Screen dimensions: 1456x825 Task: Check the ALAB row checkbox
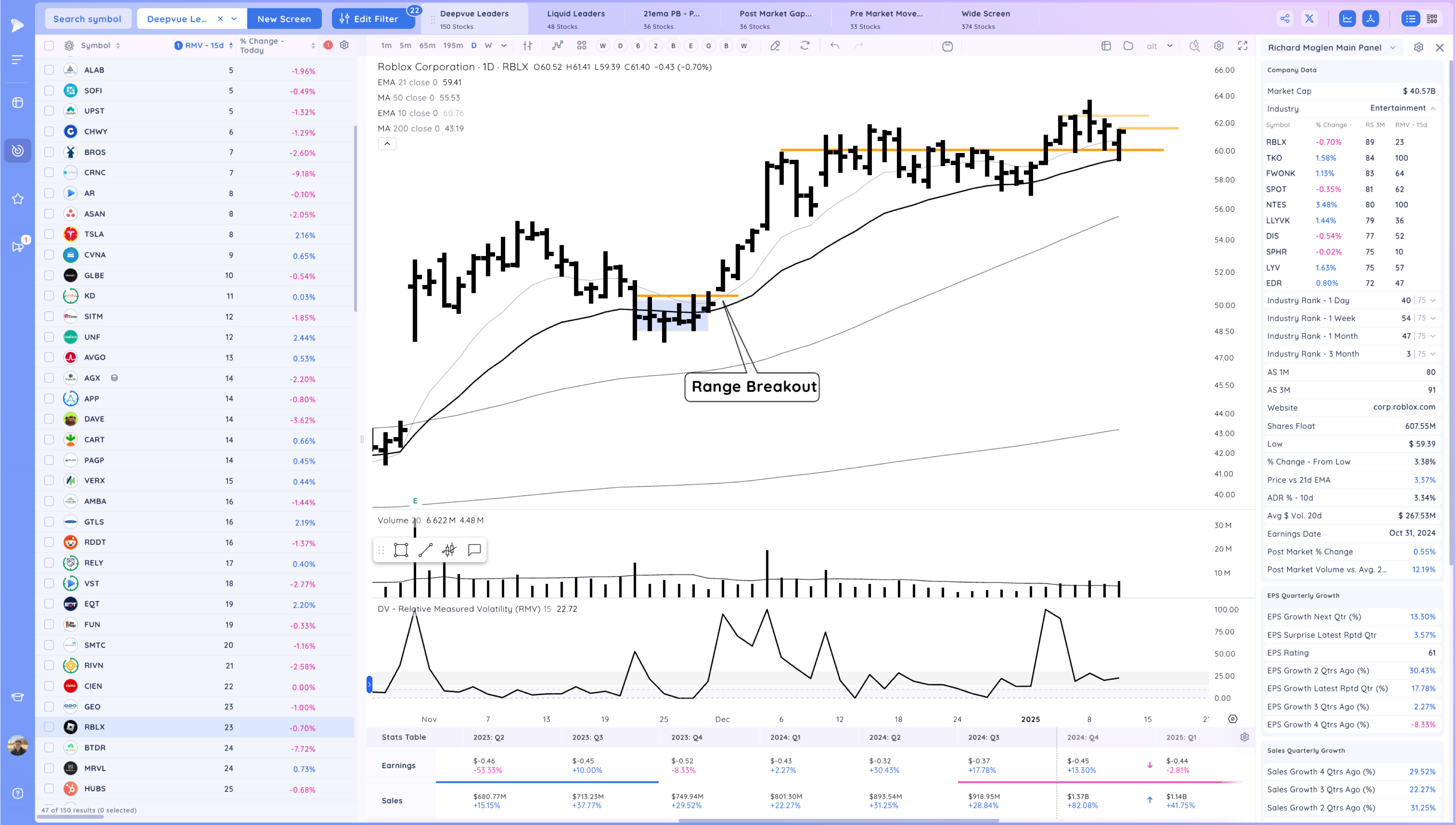[x=49, y=70]
